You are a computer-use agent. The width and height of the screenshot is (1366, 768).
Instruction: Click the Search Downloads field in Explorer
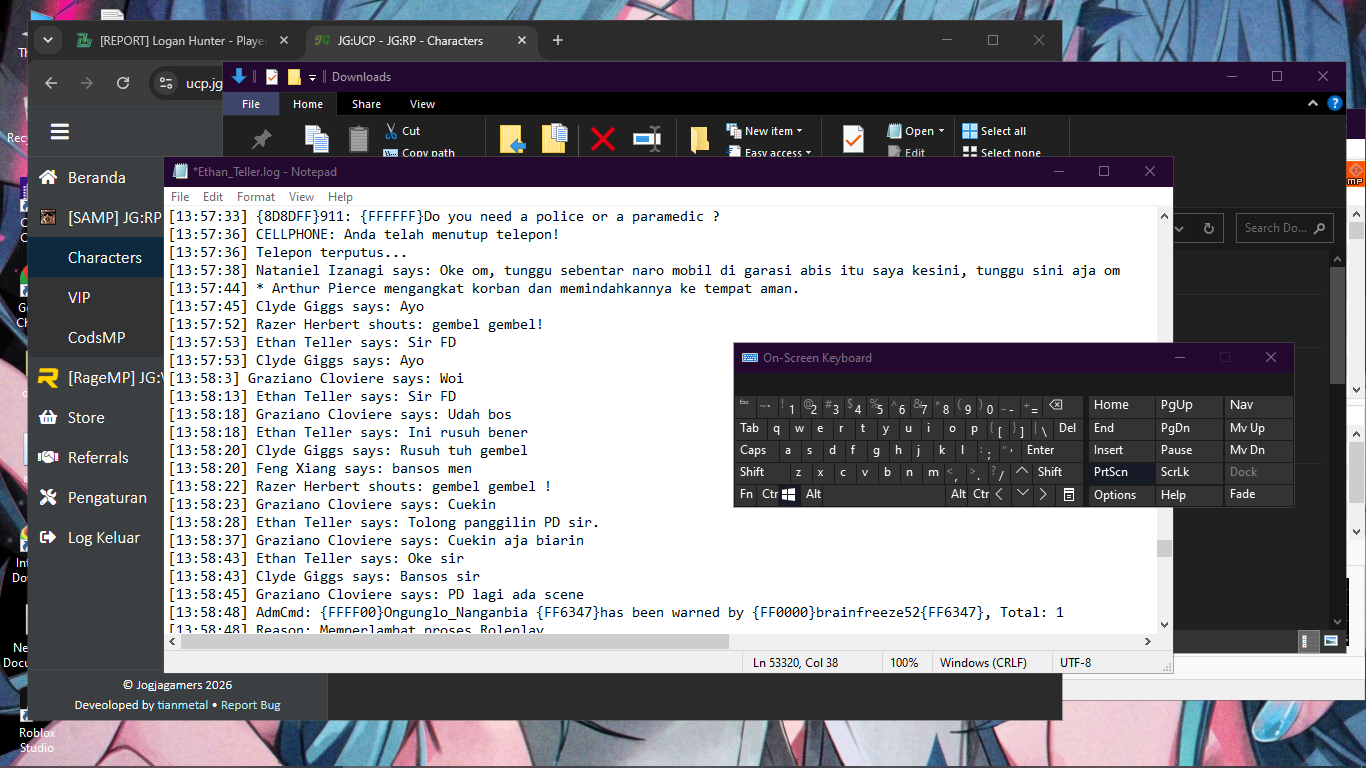(x=1285, y=228)
